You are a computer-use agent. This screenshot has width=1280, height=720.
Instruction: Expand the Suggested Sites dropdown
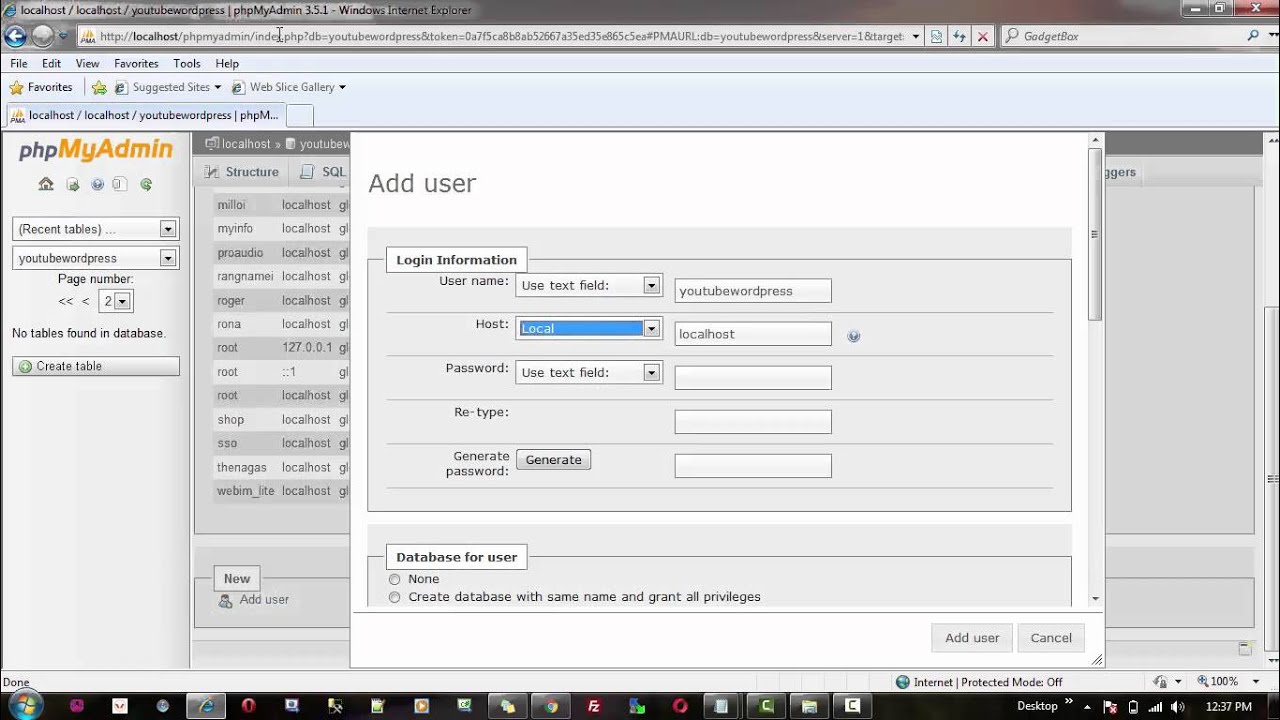click(x=217, y=88)
